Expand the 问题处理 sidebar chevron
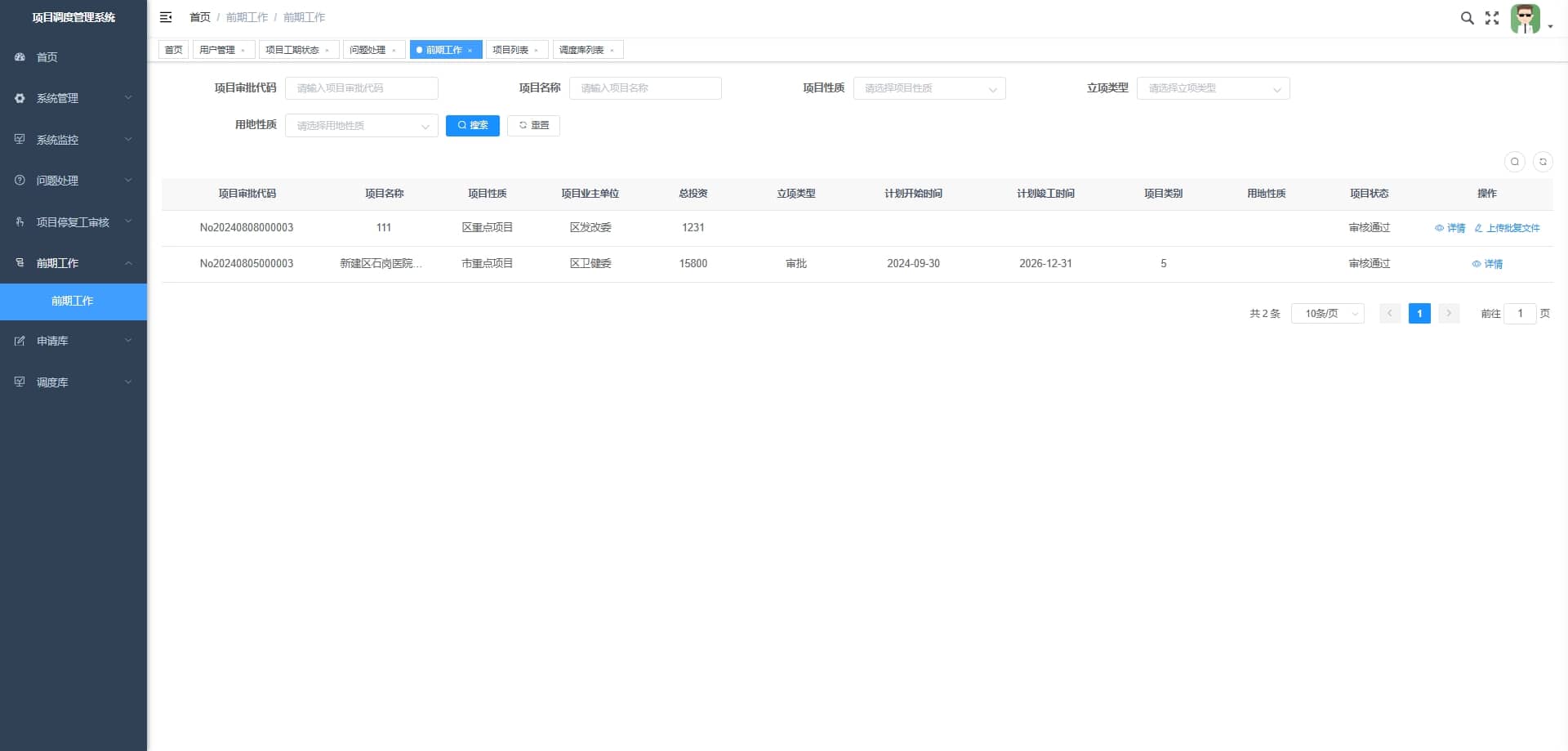This screenshot has width=1568, height=751. click(128, 180)
